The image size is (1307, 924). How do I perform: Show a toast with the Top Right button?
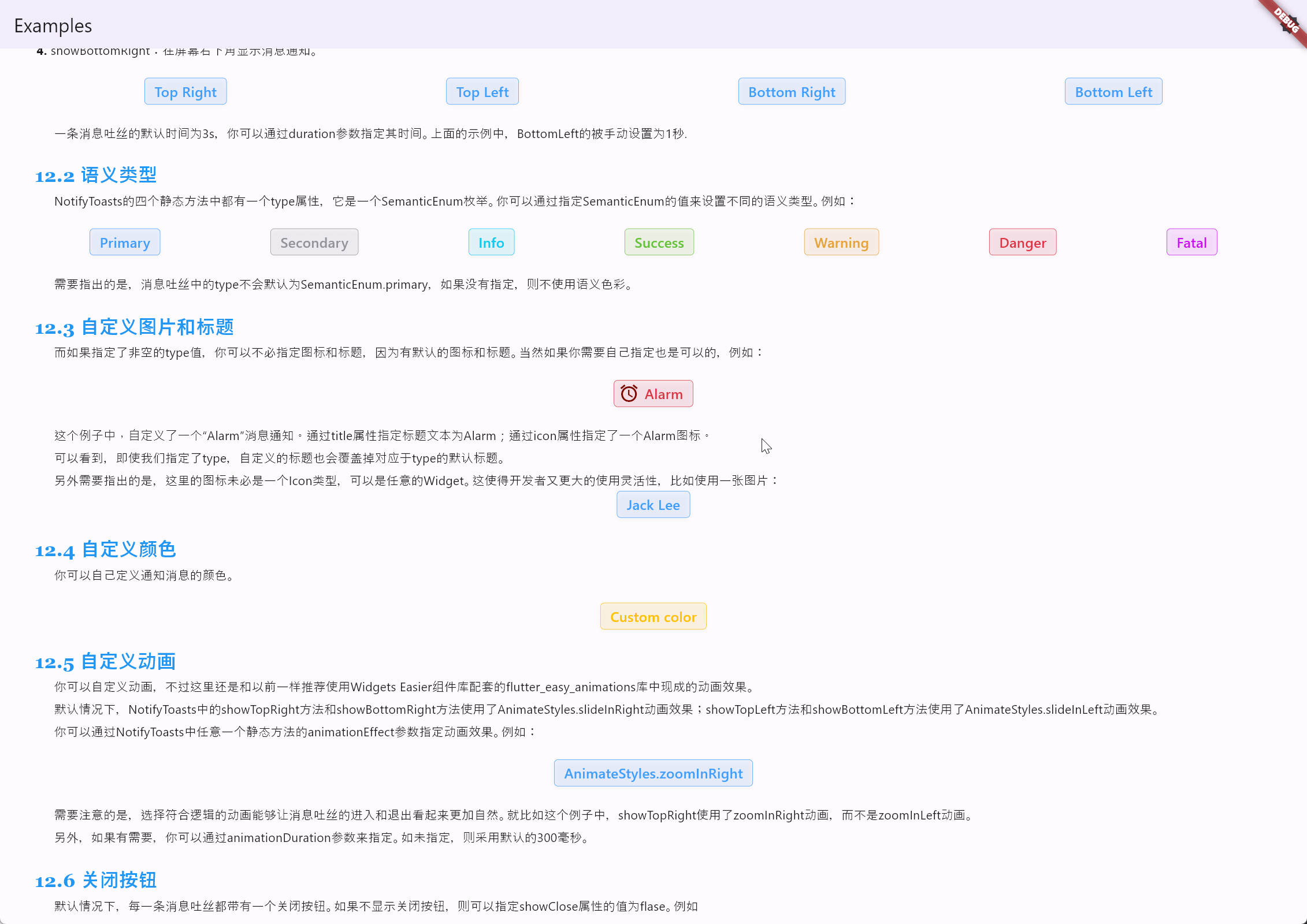pyautogui.click(x=185, y=91)
